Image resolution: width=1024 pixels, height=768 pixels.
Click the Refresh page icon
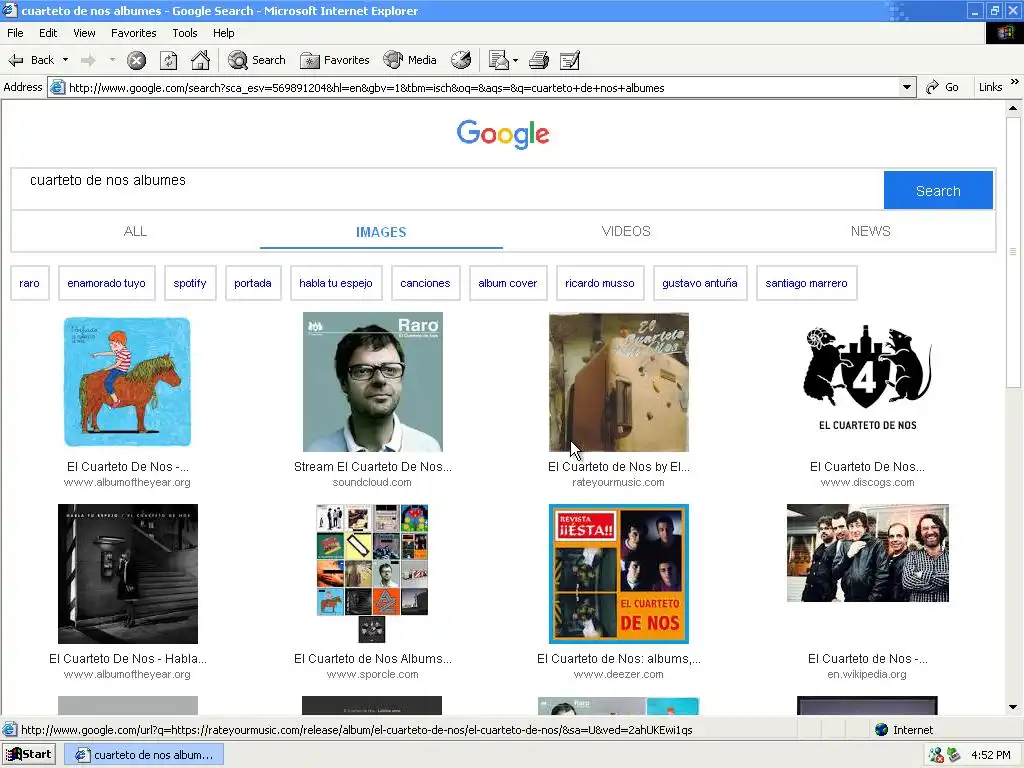pos(168,61)
